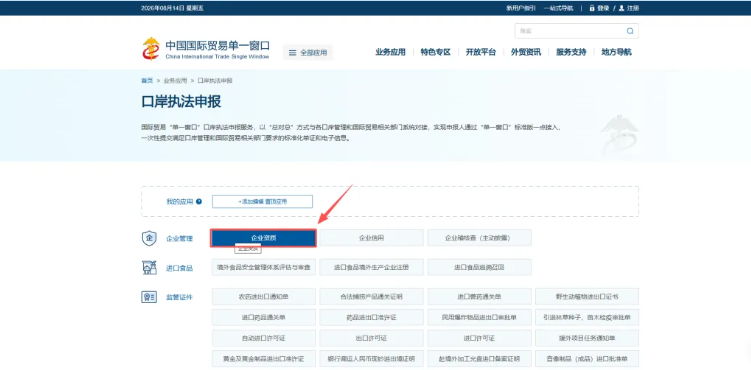Click the 监管证件 category label
The image size is (751, 370).
click(x=179, y=297)
